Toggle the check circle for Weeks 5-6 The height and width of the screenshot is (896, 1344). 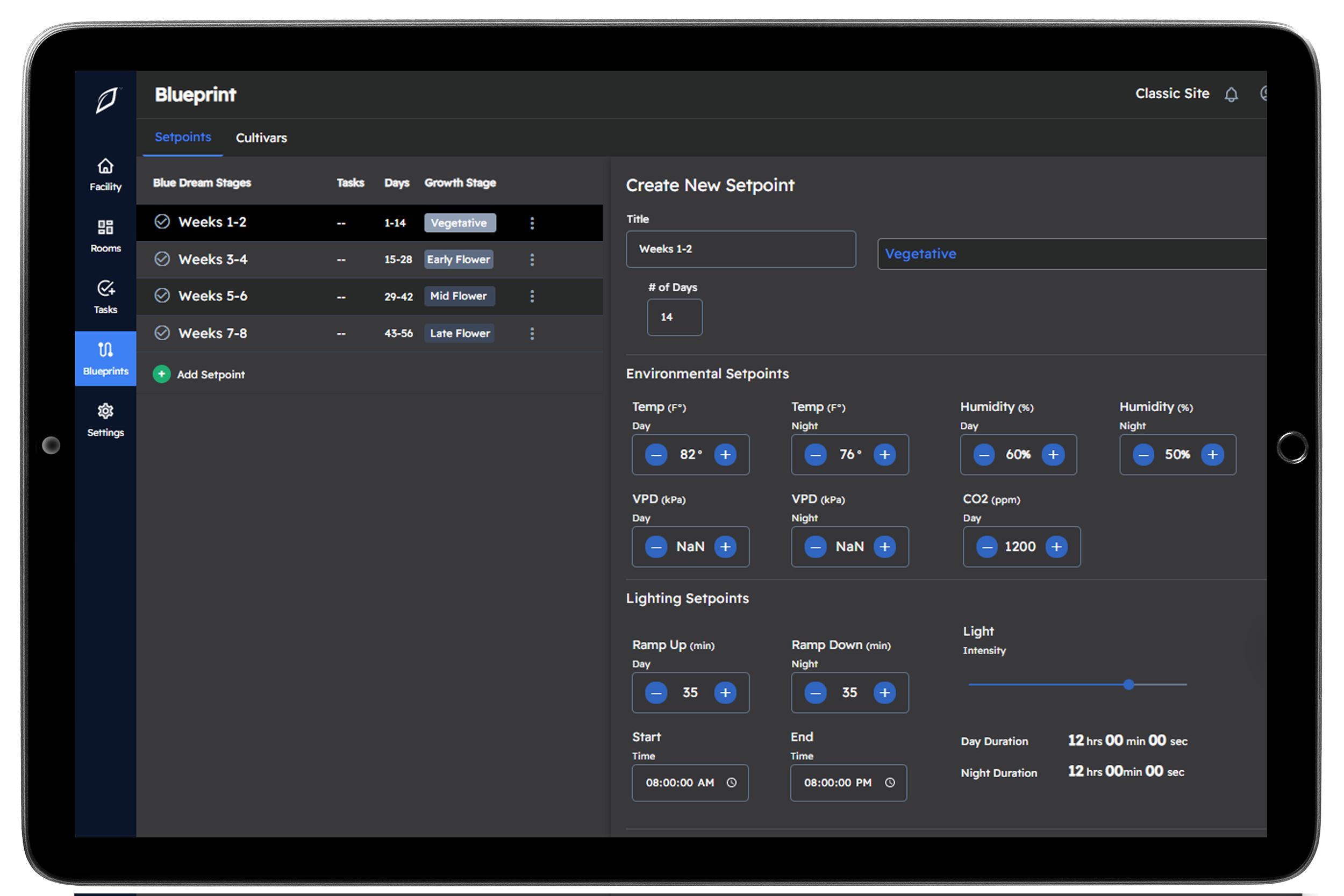(x=162, y=296)
